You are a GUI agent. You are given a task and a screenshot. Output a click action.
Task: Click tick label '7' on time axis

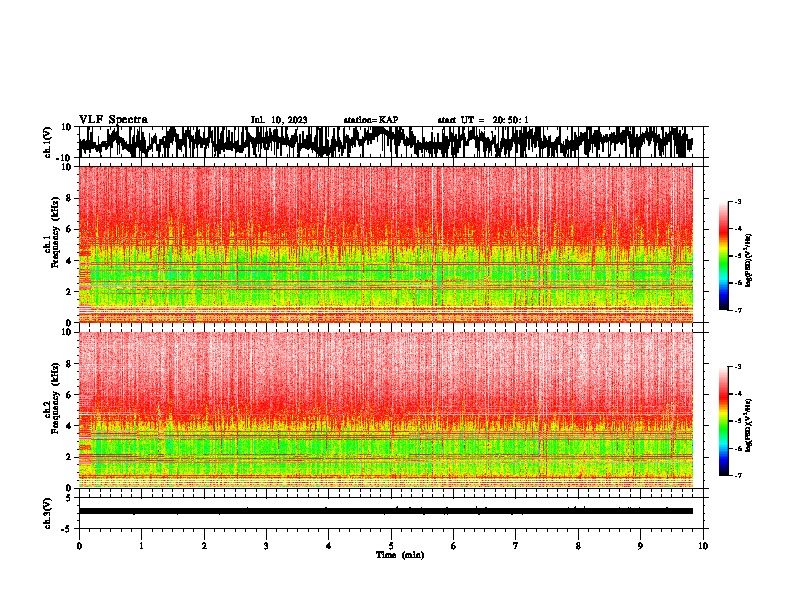click(516, 546)
